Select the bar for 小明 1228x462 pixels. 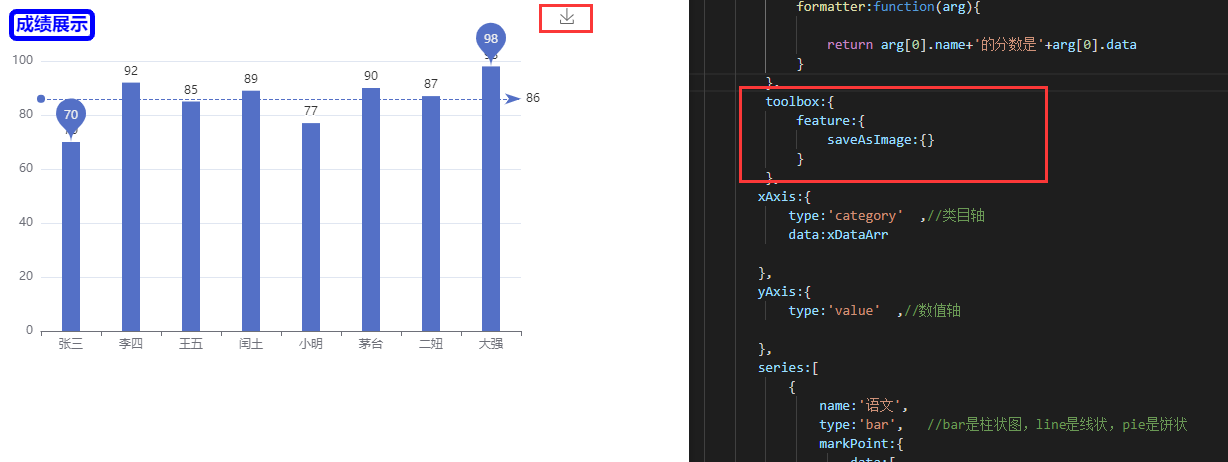311,226
